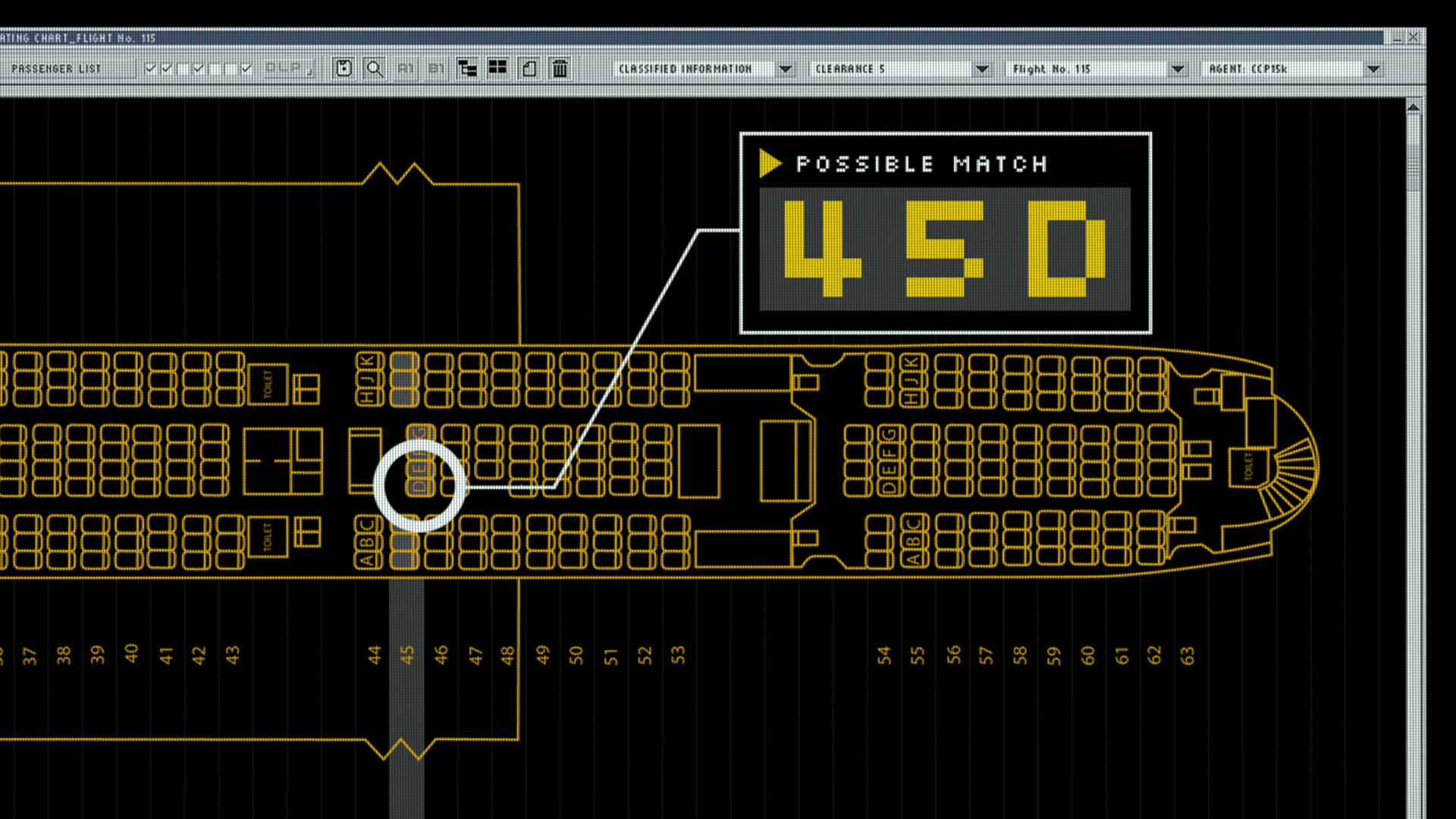Switch to the grid tiles view icon
This screenshot has width=1456, height=819.
point(497,68)
